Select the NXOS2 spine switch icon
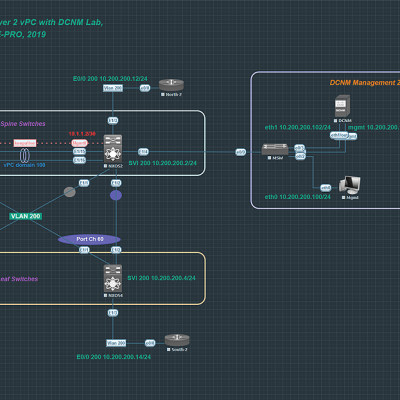The image size is (400, 400). click(x=113, y=149)
